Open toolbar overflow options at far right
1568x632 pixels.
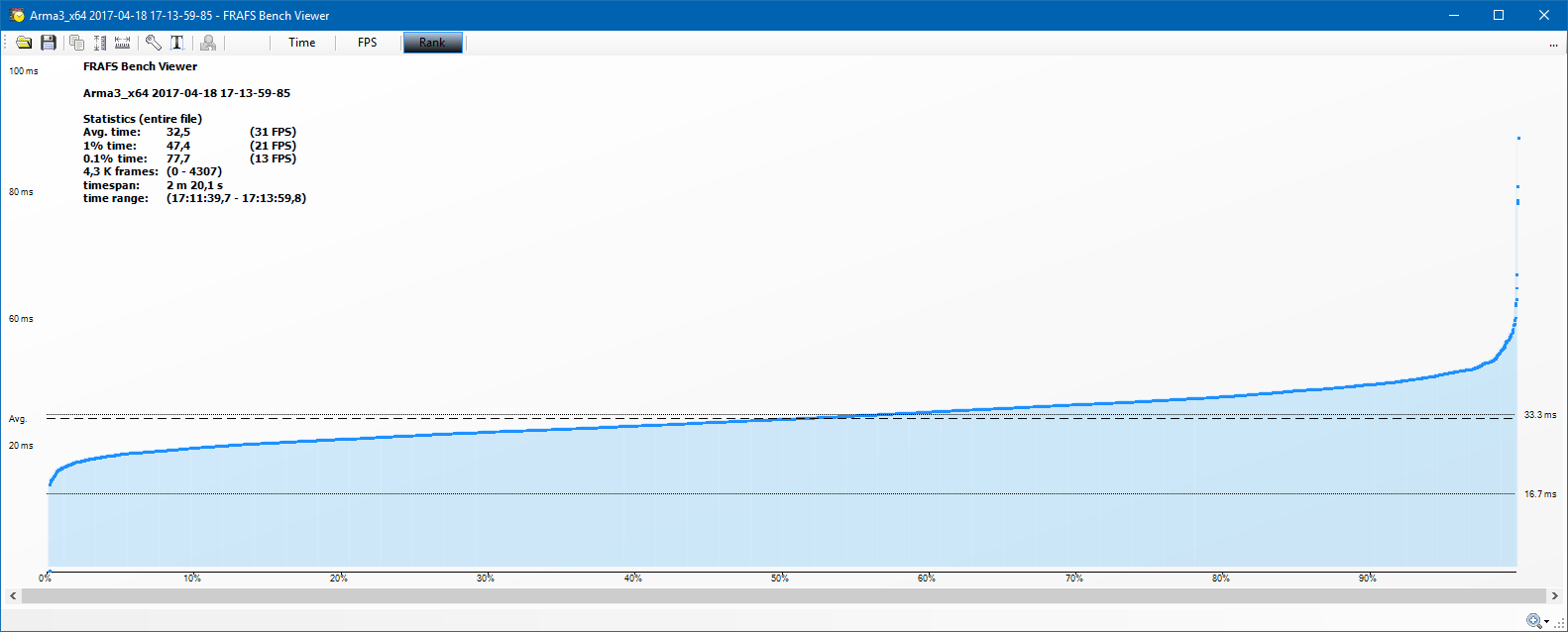(x=1553, y=45)
